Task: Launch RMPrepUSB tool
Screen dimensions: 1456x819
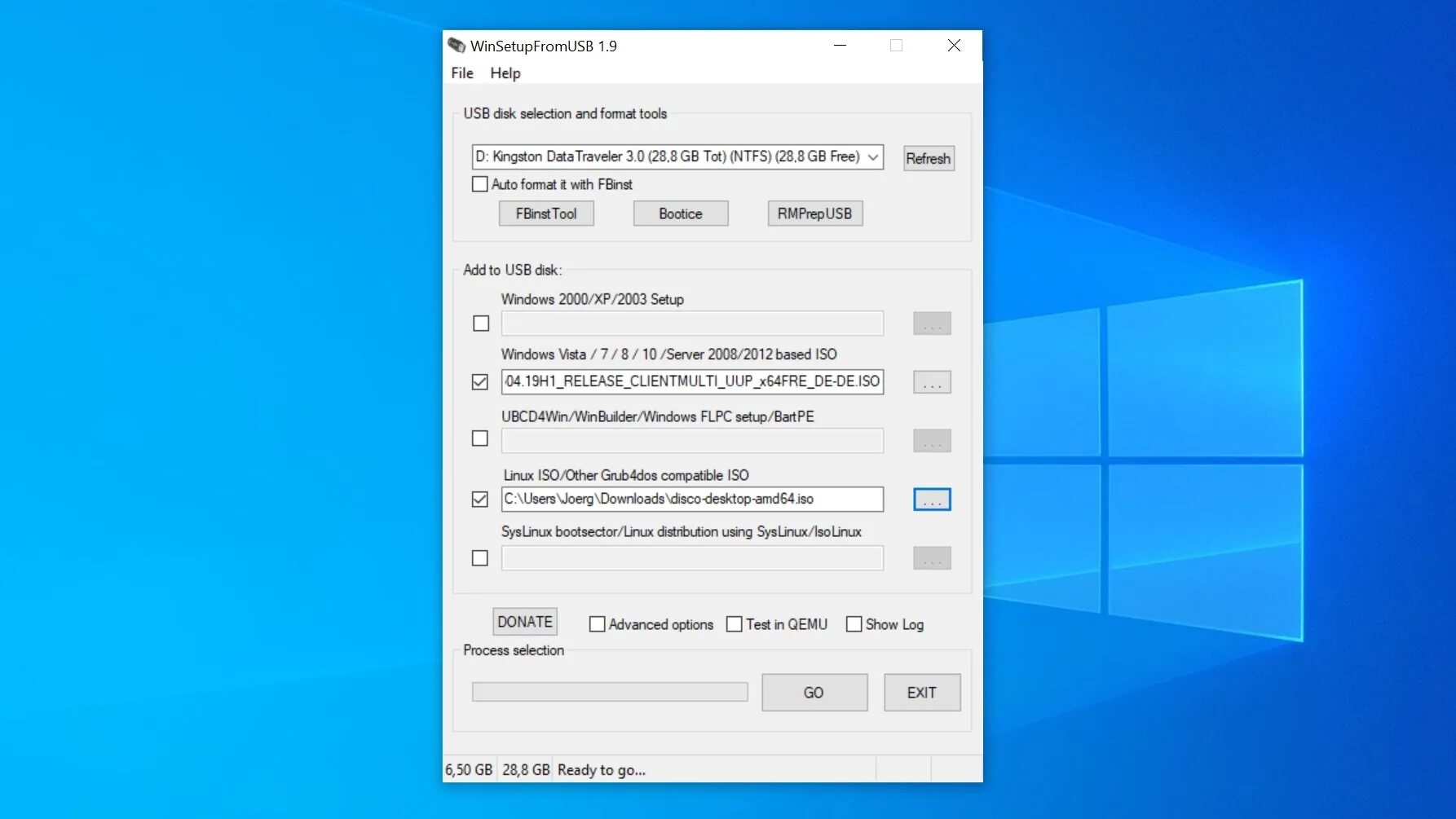Action: (x=815, y=214)
